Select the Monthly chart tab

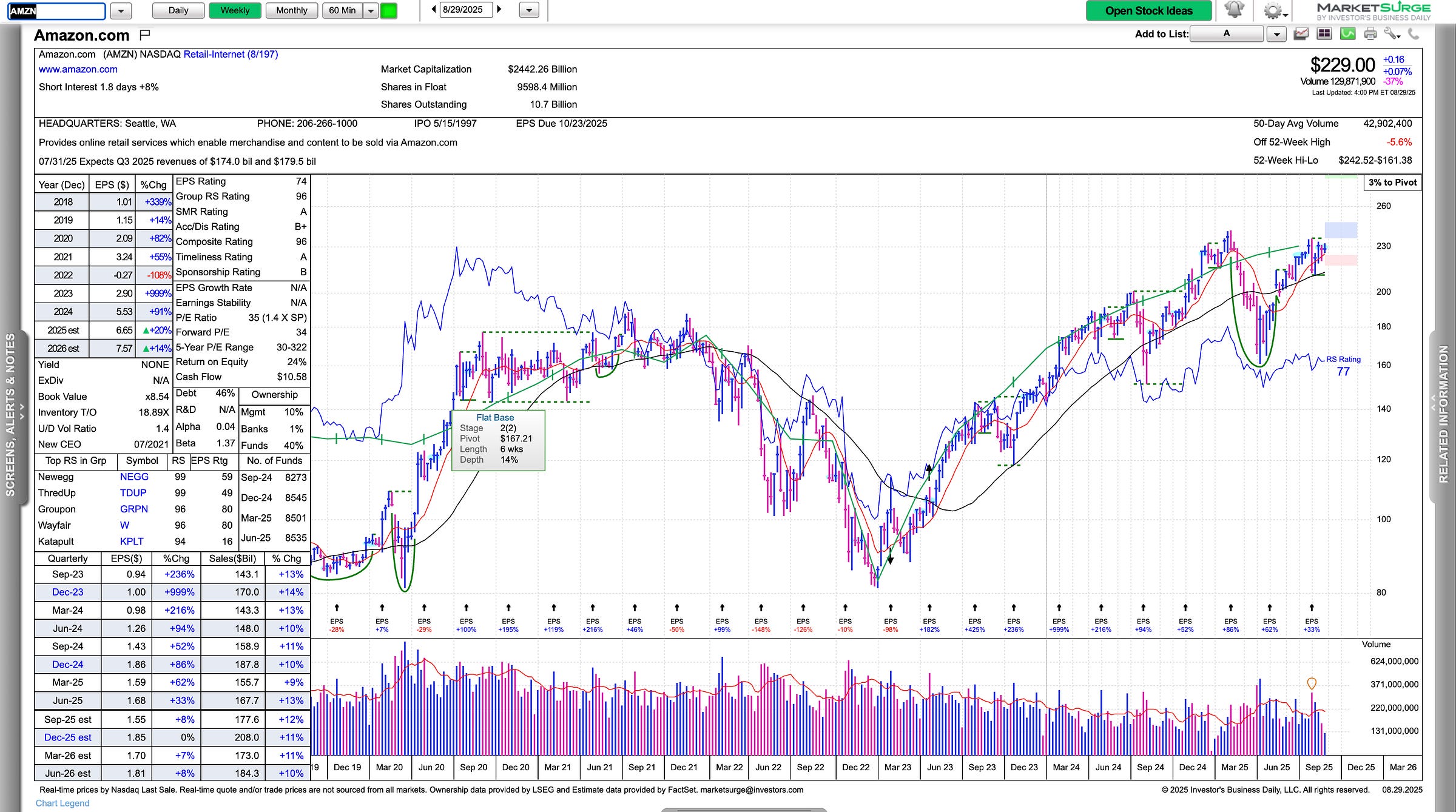291,10
